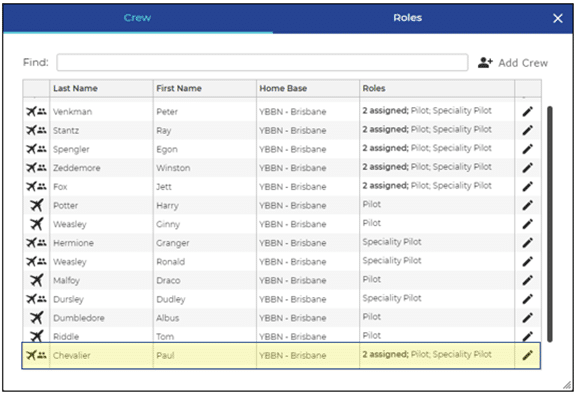Click plane and group icon for Venkman

(x=36, y=111)
